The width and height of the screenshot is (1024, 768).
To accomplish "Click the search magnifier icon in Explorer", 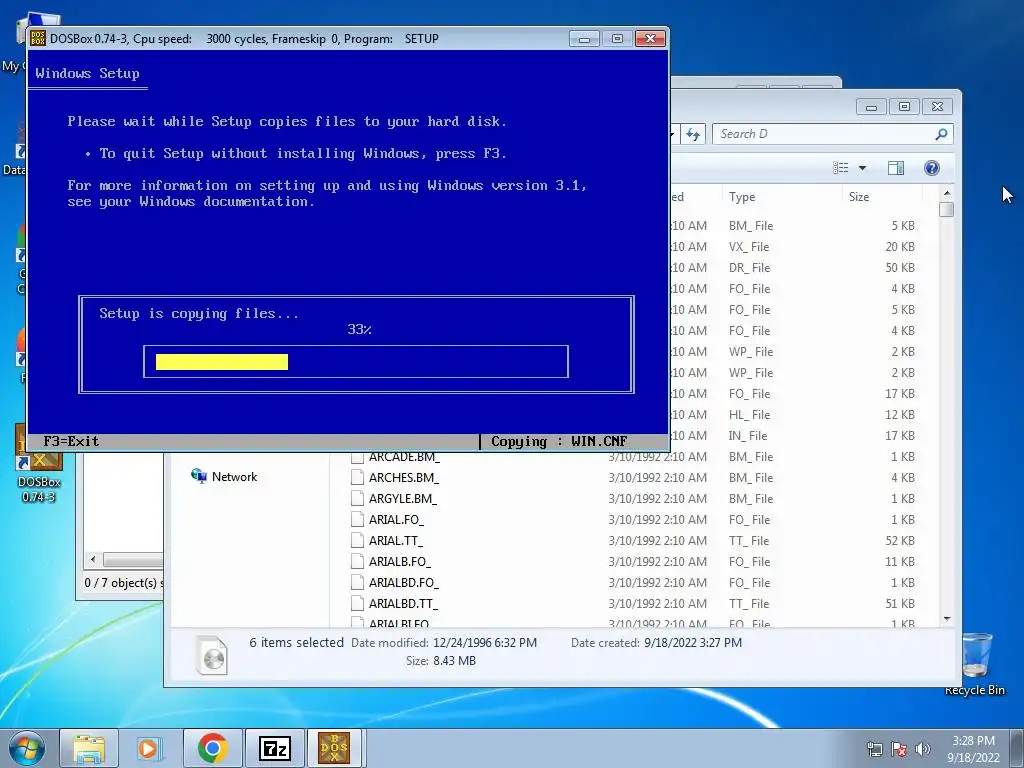I will [941, 135].
